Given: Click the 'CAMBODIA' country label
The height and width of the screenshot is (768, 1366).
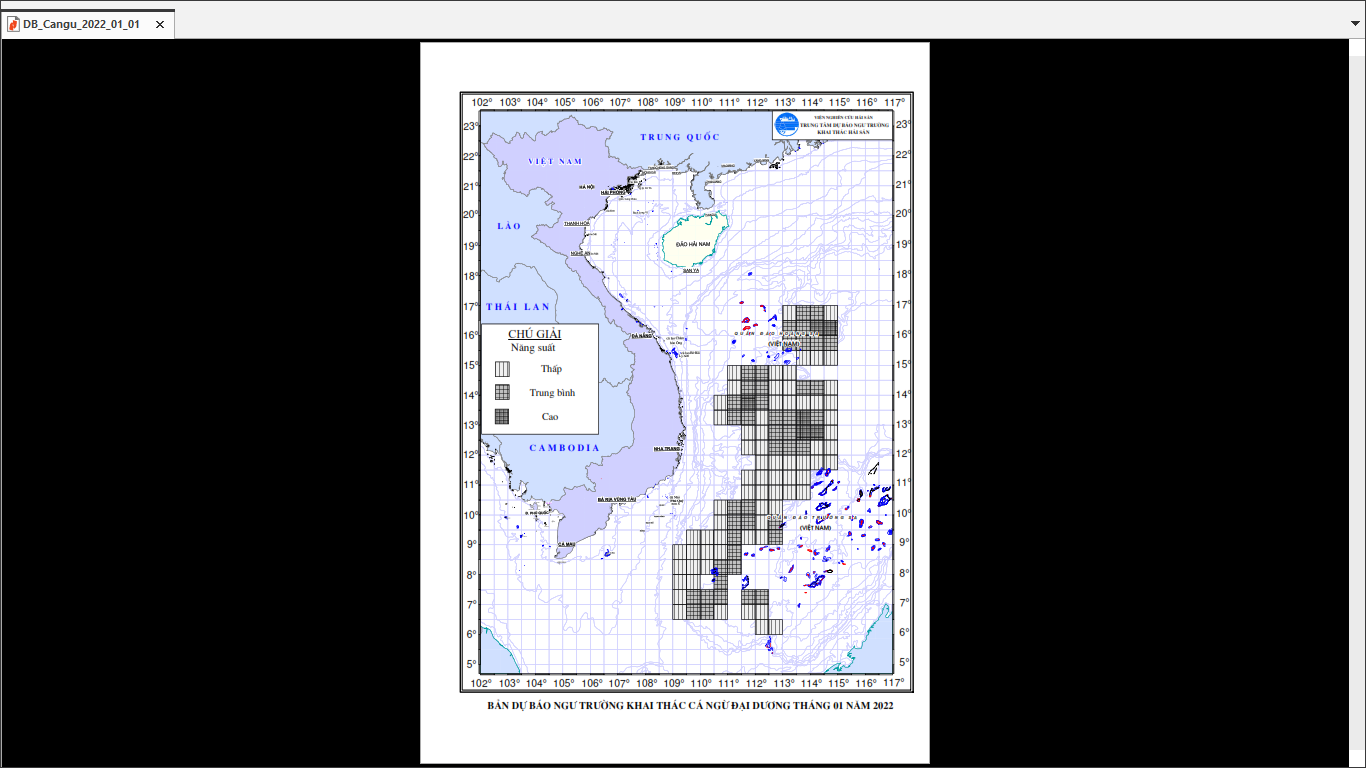Looking at the screenshot, I should click(x=565, y=448).
